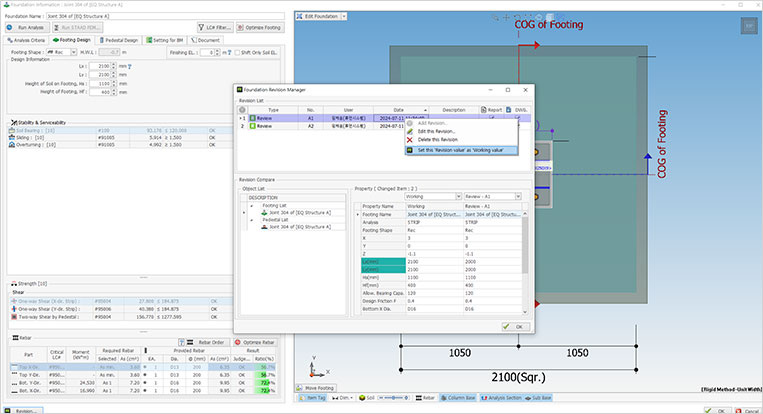Click the Optimize Rebar button
Viewport: 763px width, 414px height.
pos(255,342)
